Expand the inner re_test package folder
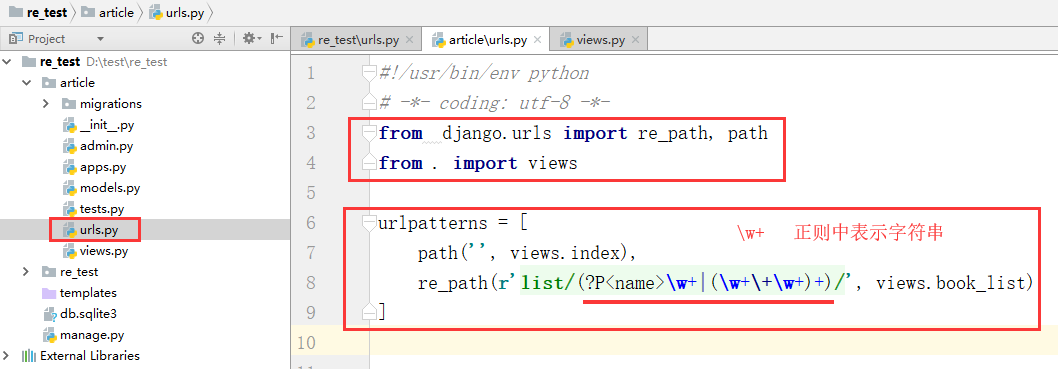The width and height of the screenshot is (1058, 369). tap(27, 271)
